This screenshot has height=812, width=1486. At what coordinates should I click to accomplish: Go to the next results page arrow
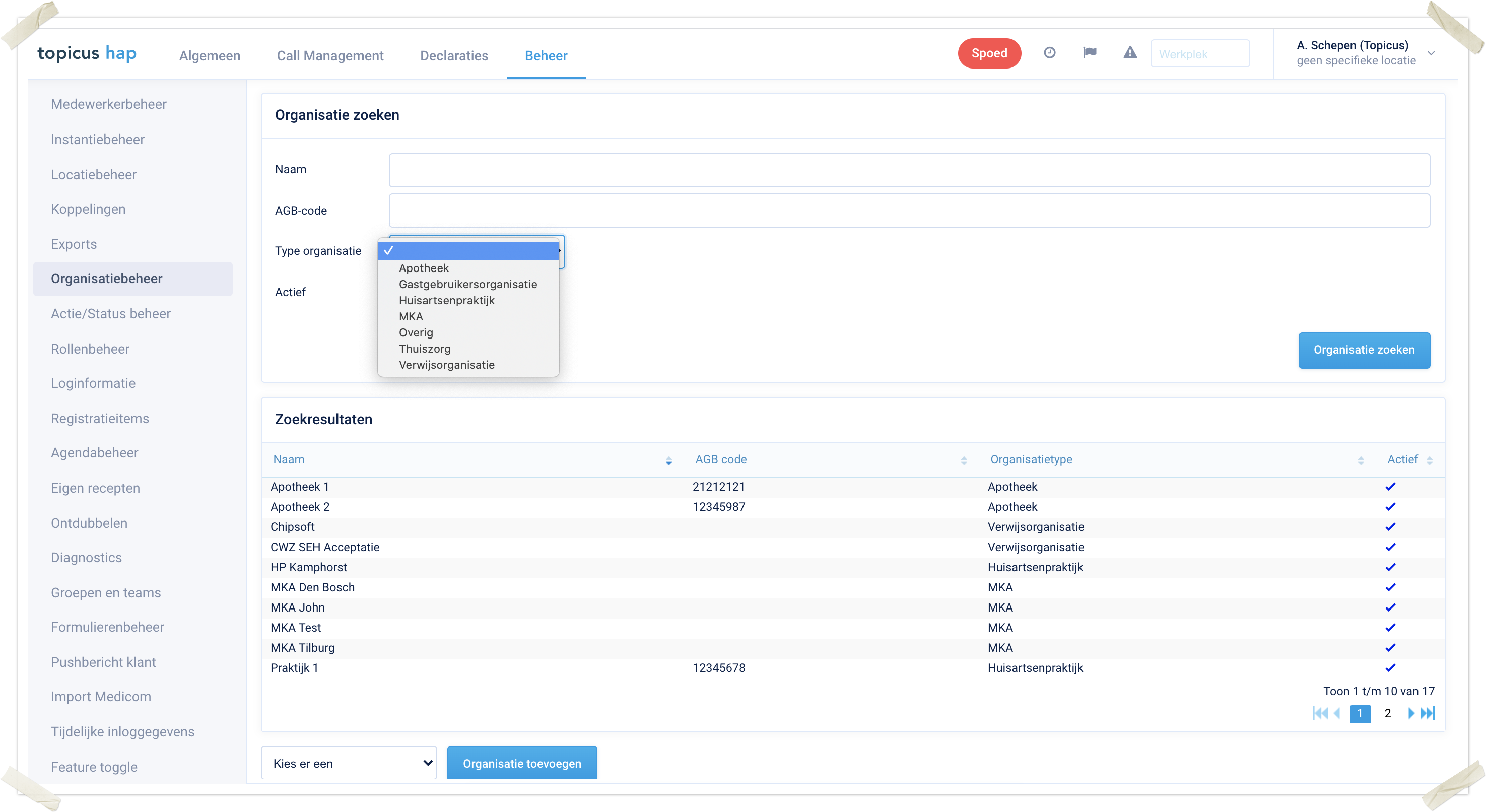(1410, 713)
